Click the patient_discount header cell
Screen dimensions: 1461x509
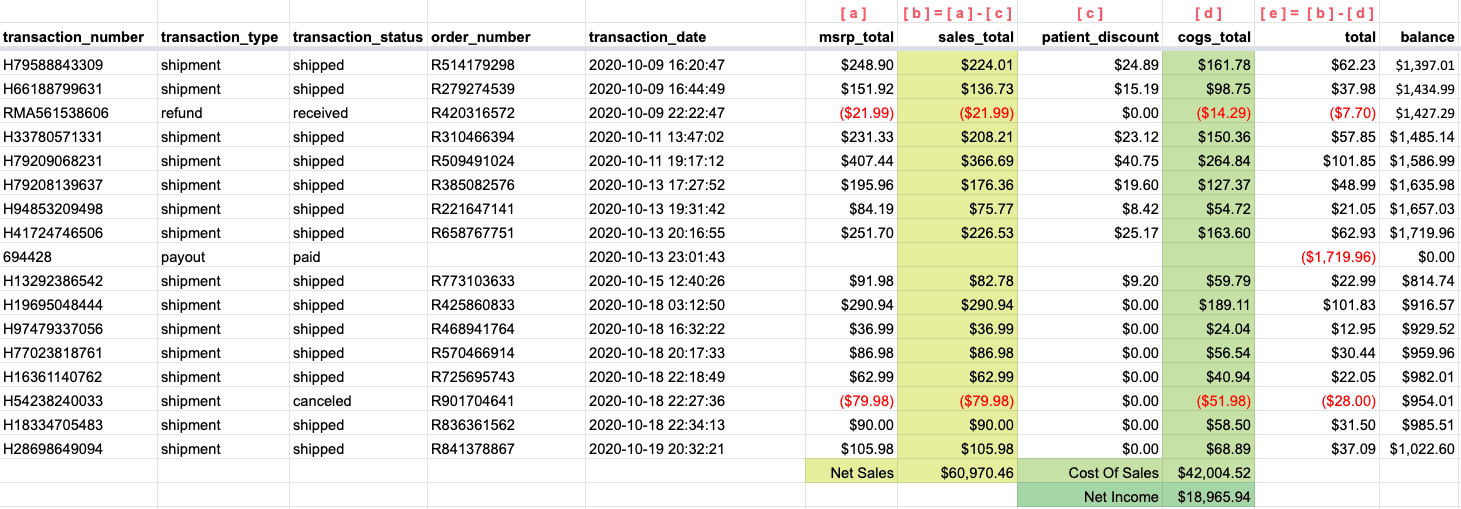(1090, 37)
